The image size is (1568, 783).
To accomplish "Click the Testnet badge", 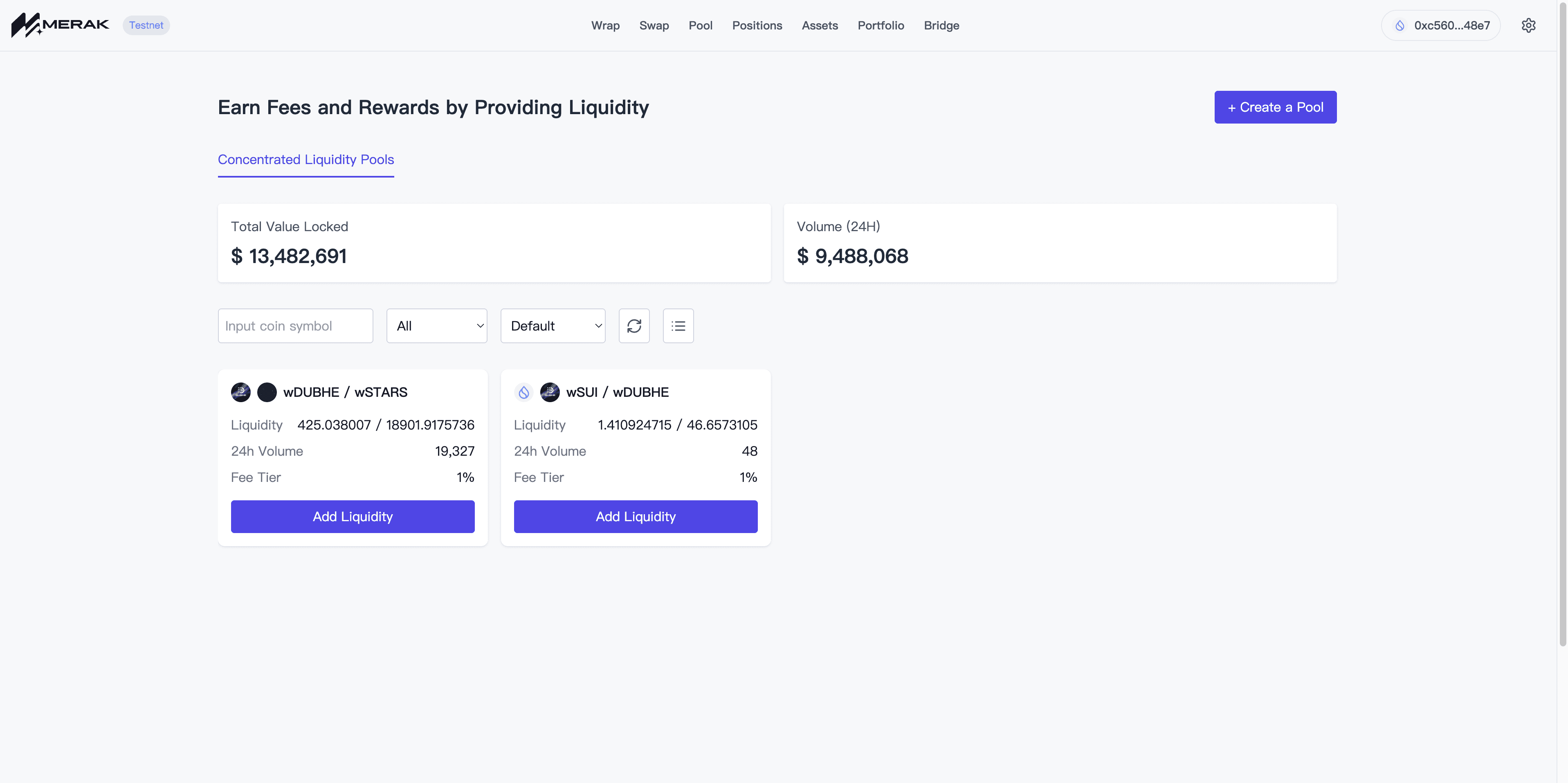I will click(146, 26).
